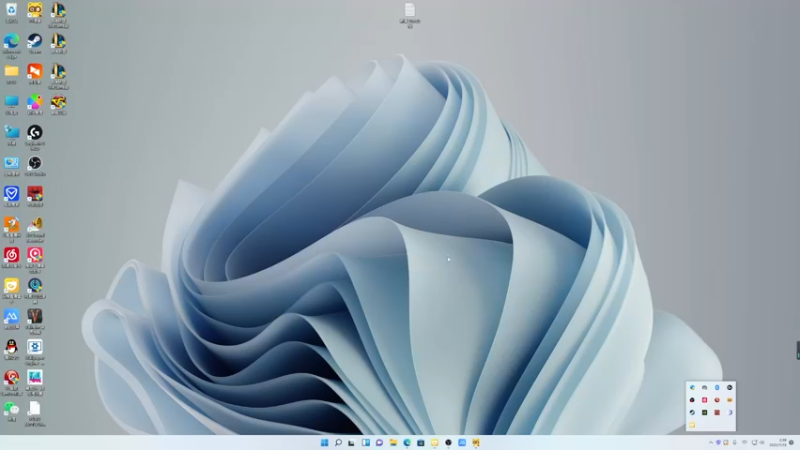Open This PC monitor desktop icon
The image size is (800, 450).
point(11,104)
